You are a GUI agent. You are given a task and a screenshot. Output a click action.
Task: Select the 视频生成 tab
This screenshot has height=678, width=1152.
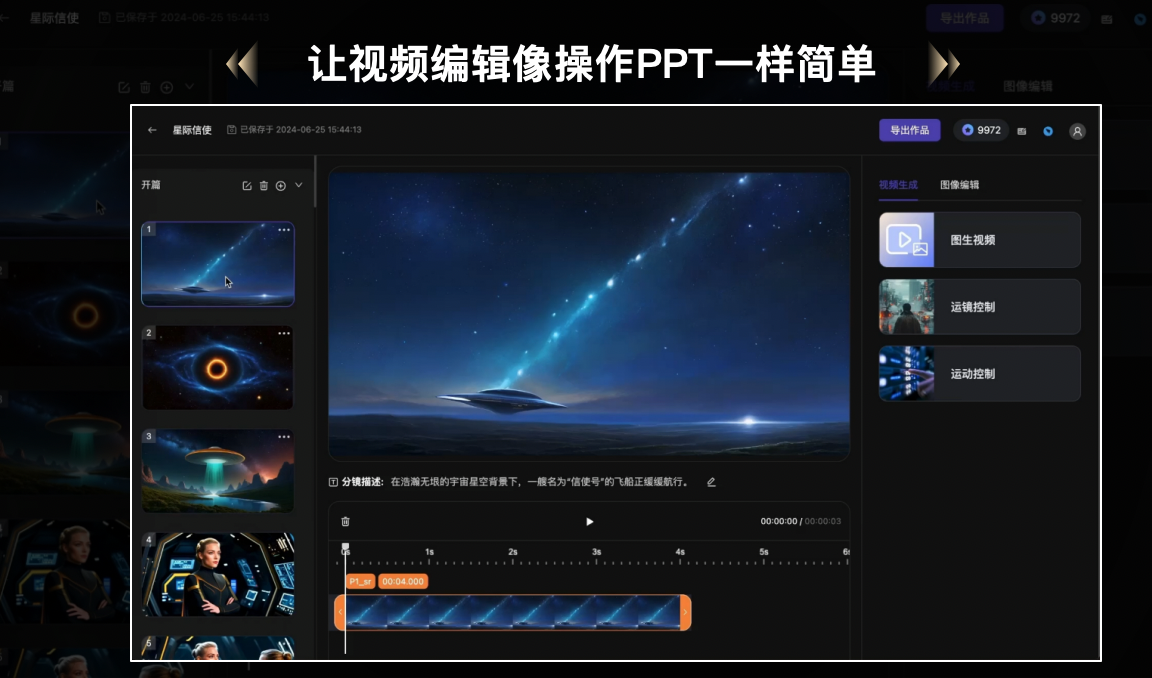[x=898, y=185]
